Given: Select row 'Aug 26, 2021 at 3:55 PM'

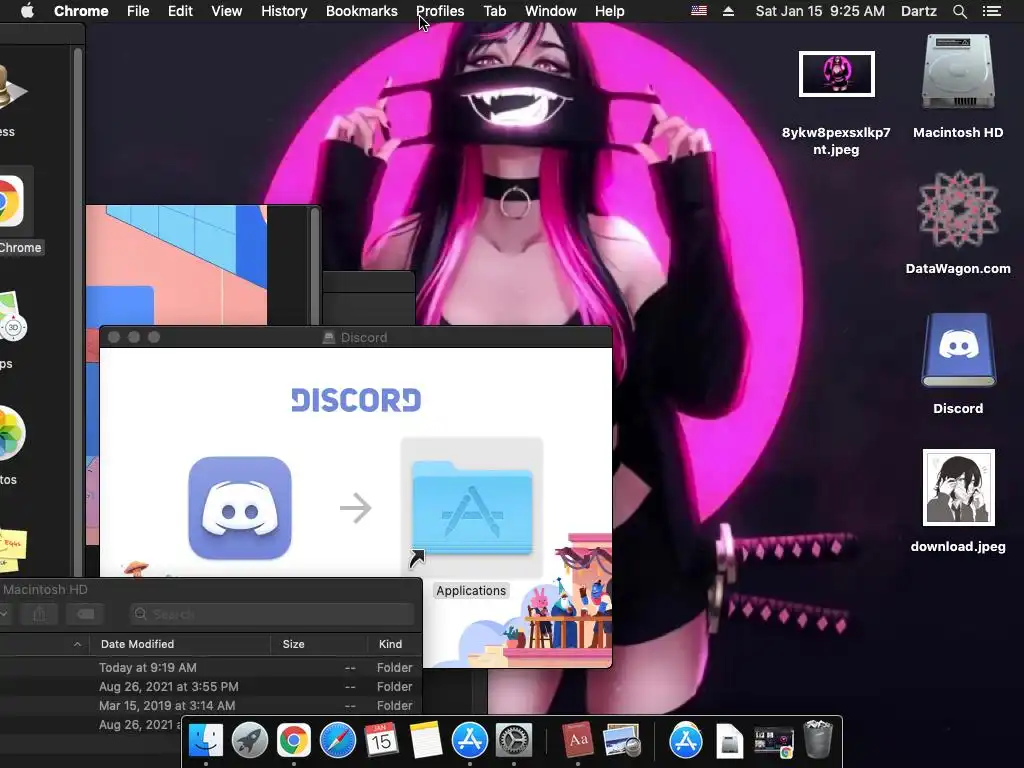Looking at the screenshot, I should click(210, 686).
